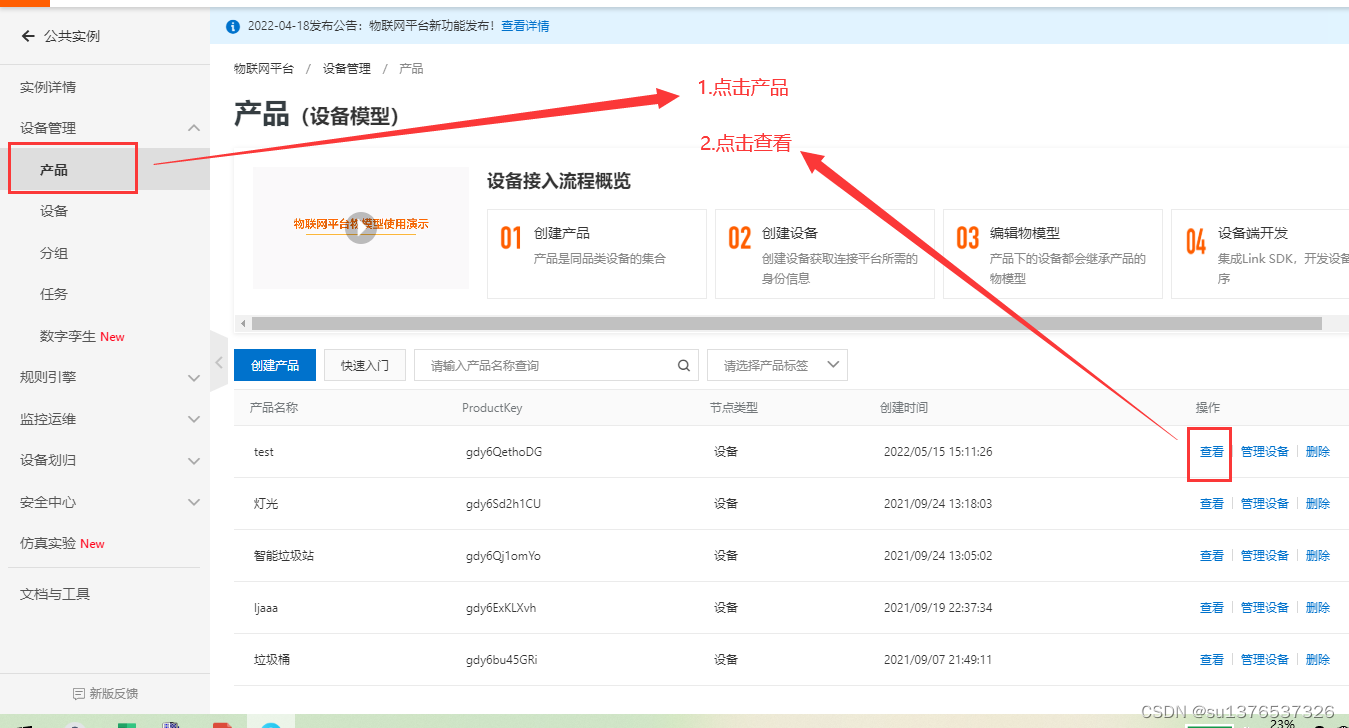Open 仿真实验 New in the sidebar

pyautogui.click(x=62, y=543)
